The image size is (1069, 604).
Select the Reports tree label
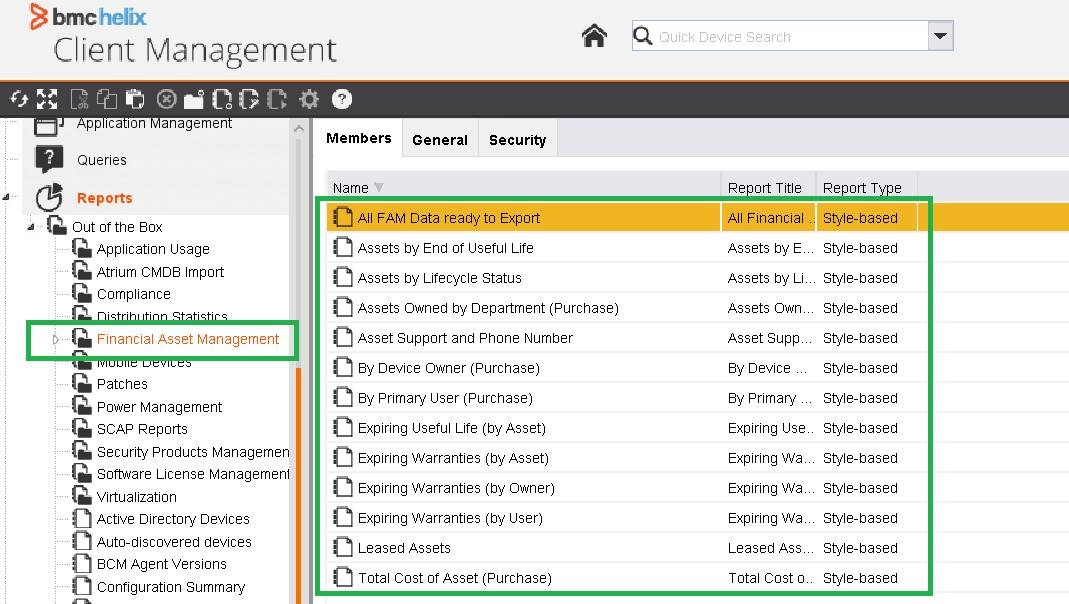tap(104, 198)
